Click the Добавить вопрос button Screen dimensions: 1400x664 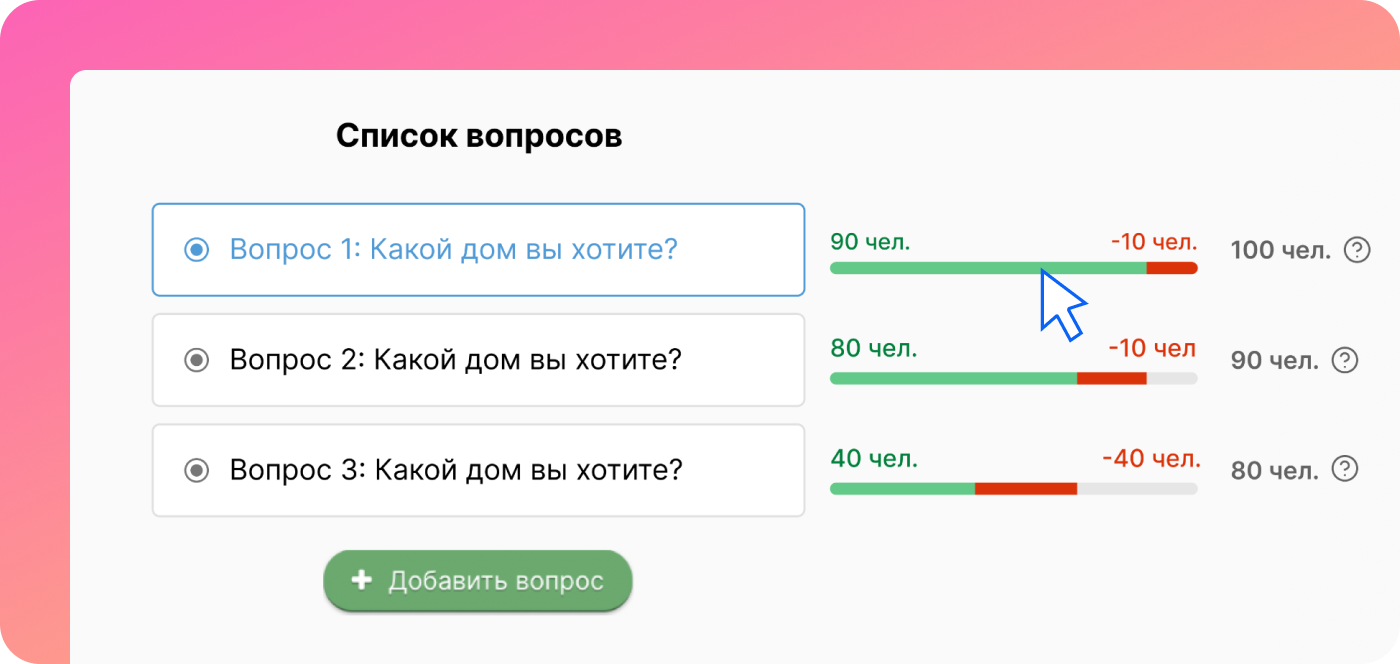478,580
